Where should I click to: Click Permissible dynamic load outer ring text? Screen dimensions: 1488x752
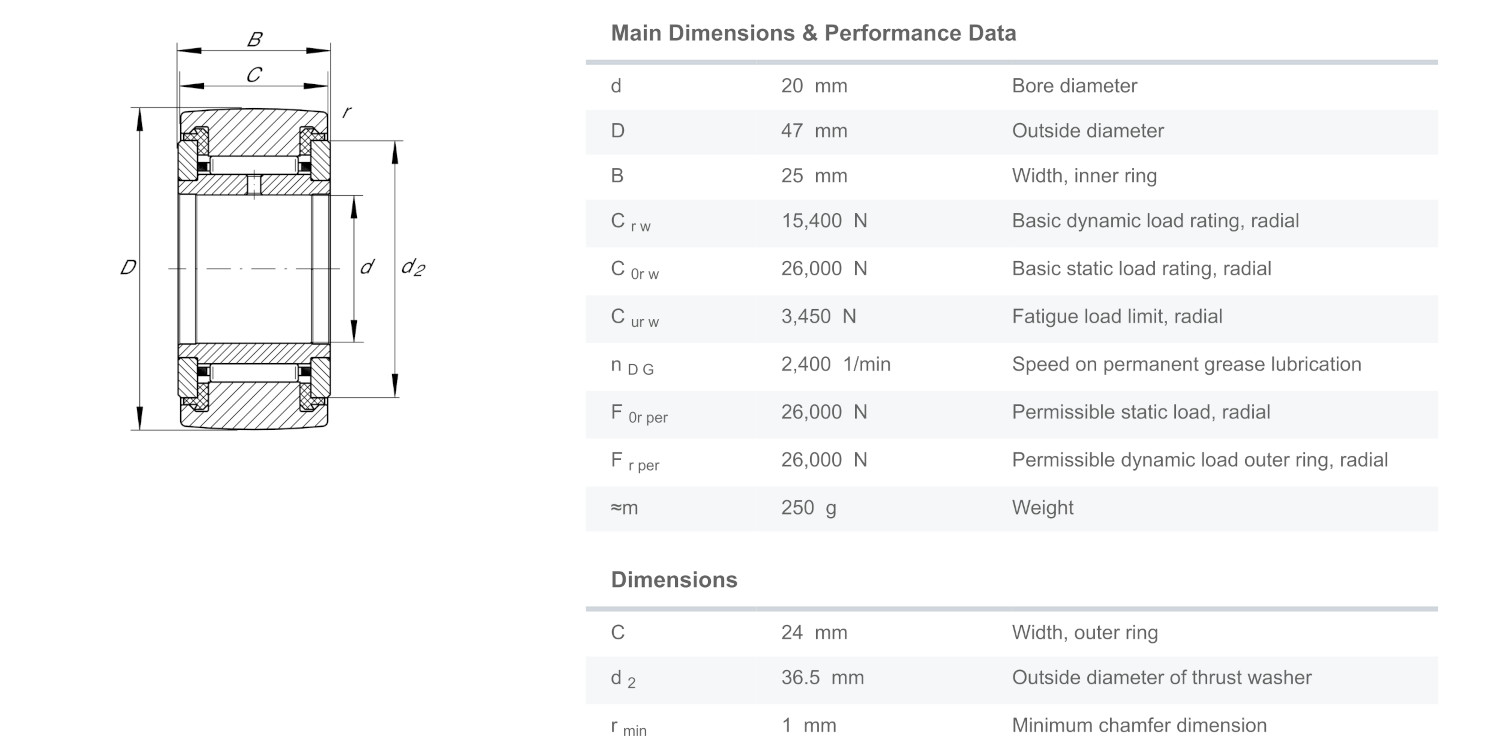point(1199,460)
